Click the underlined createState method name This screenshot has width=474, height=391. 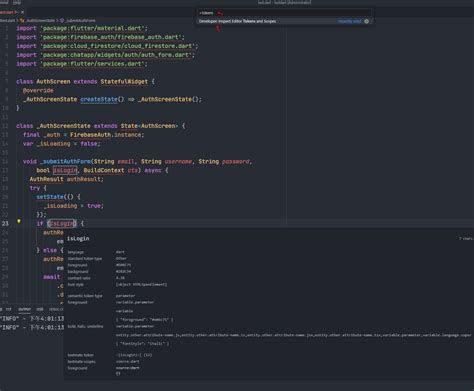click(x=99, y=99)
